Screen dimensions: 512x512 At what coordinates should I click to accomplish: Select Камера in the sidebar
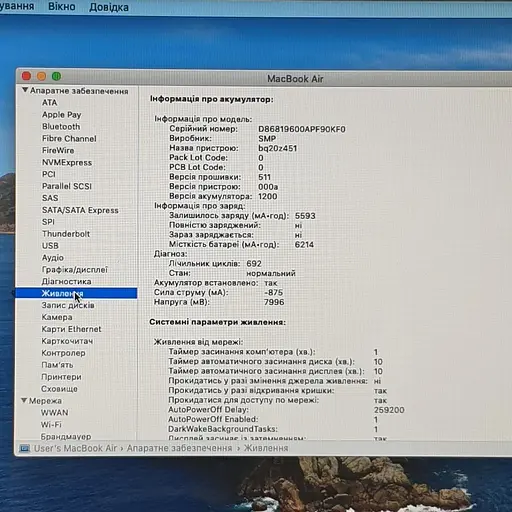[x=57, y=317]
